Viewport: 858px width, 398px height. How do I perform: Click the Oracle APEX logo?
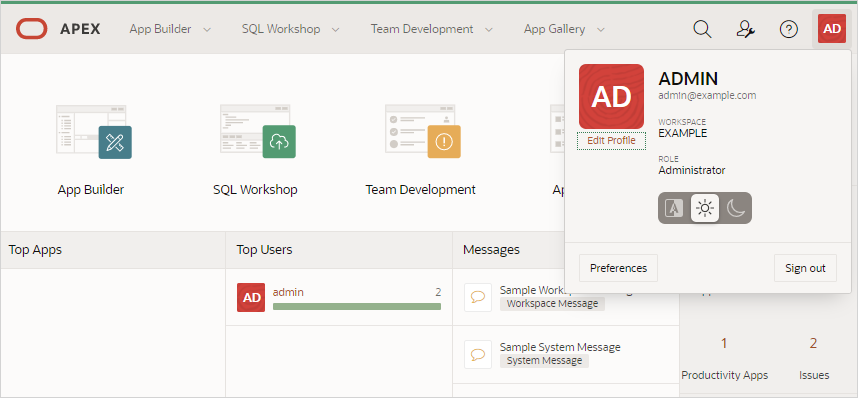coord(58,29)
